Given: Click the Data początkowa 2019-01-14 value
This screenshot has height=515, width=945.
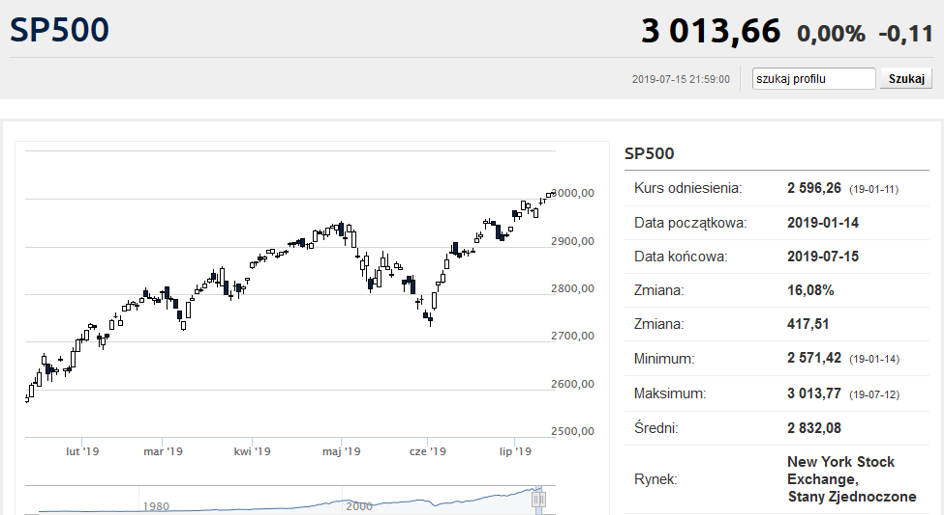Looking at the screenshot, I should [823, 223].
